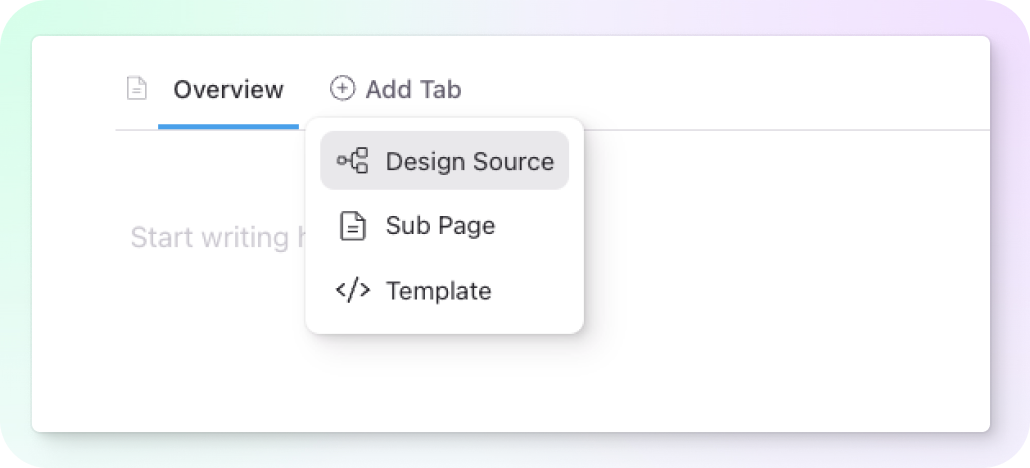Screen dimensions: 1030x468
Task: Click the Design Source hierarchy icon
Action: point(353,160)
